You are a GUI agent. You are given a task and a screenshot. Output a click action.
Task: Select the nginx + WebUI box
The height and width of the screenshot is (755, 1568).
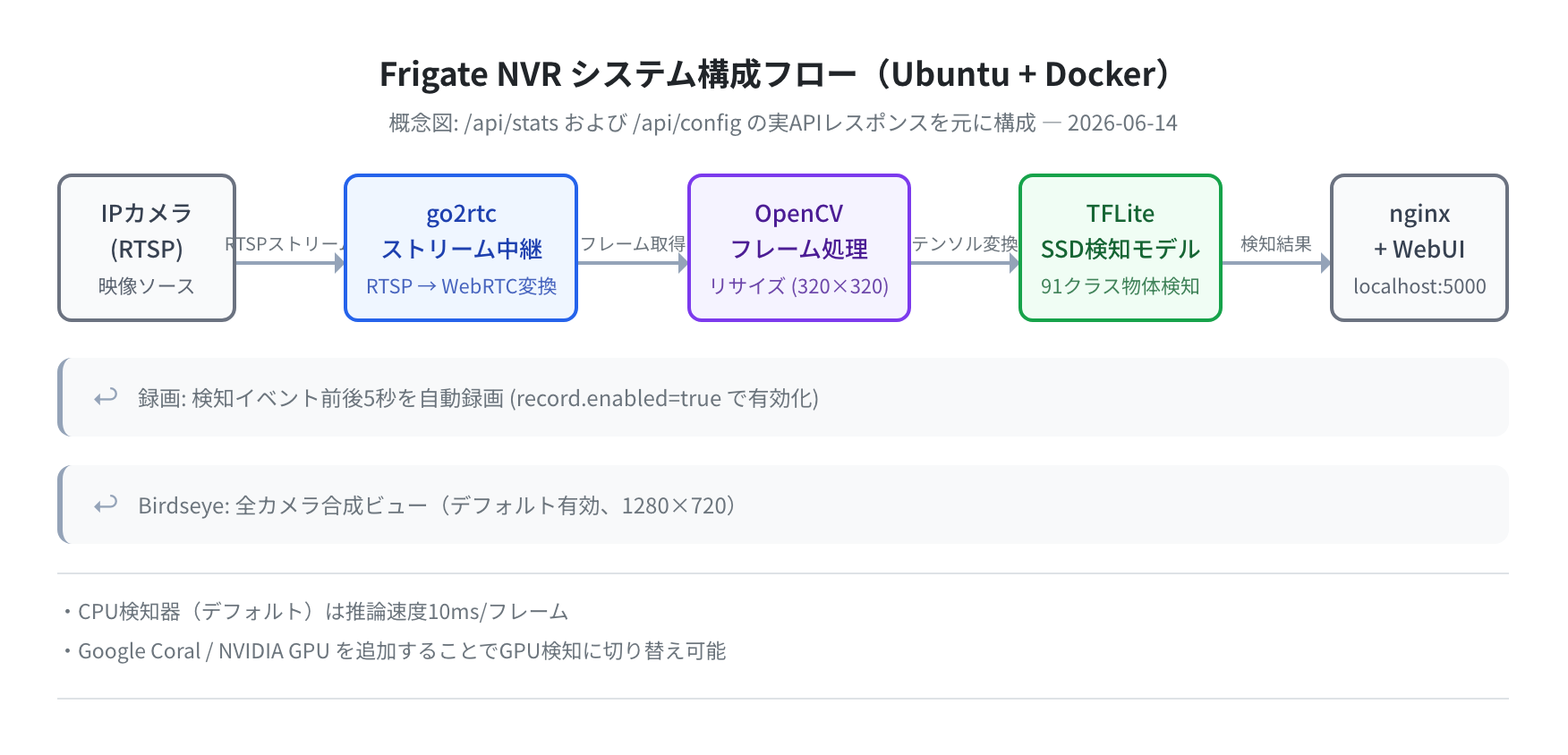(x=1419, y=248)
